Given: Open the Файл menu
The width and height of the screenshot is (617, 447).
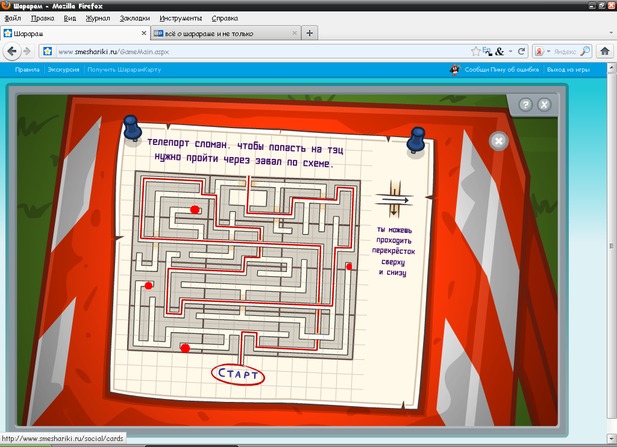Looking at the screenshot, I should coord(13,18).
